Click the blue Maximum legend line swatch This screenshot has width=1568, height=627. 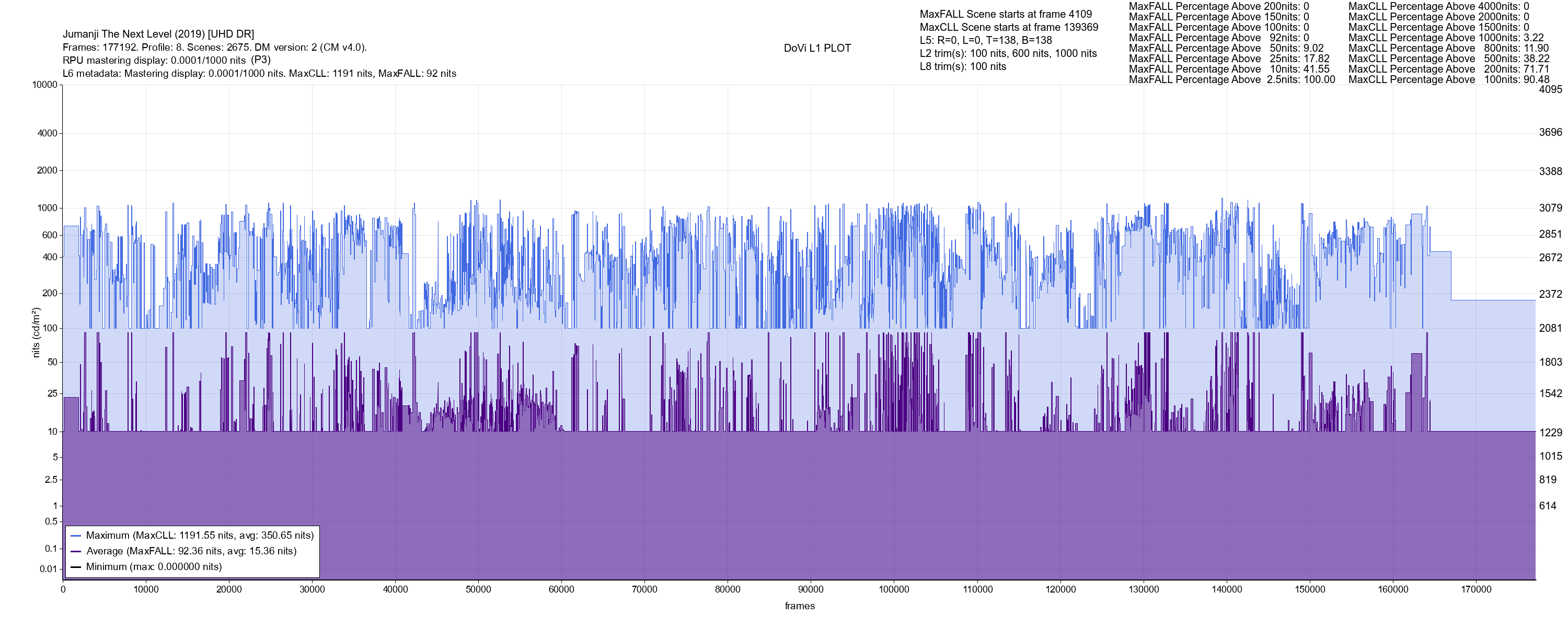(75, 536)
